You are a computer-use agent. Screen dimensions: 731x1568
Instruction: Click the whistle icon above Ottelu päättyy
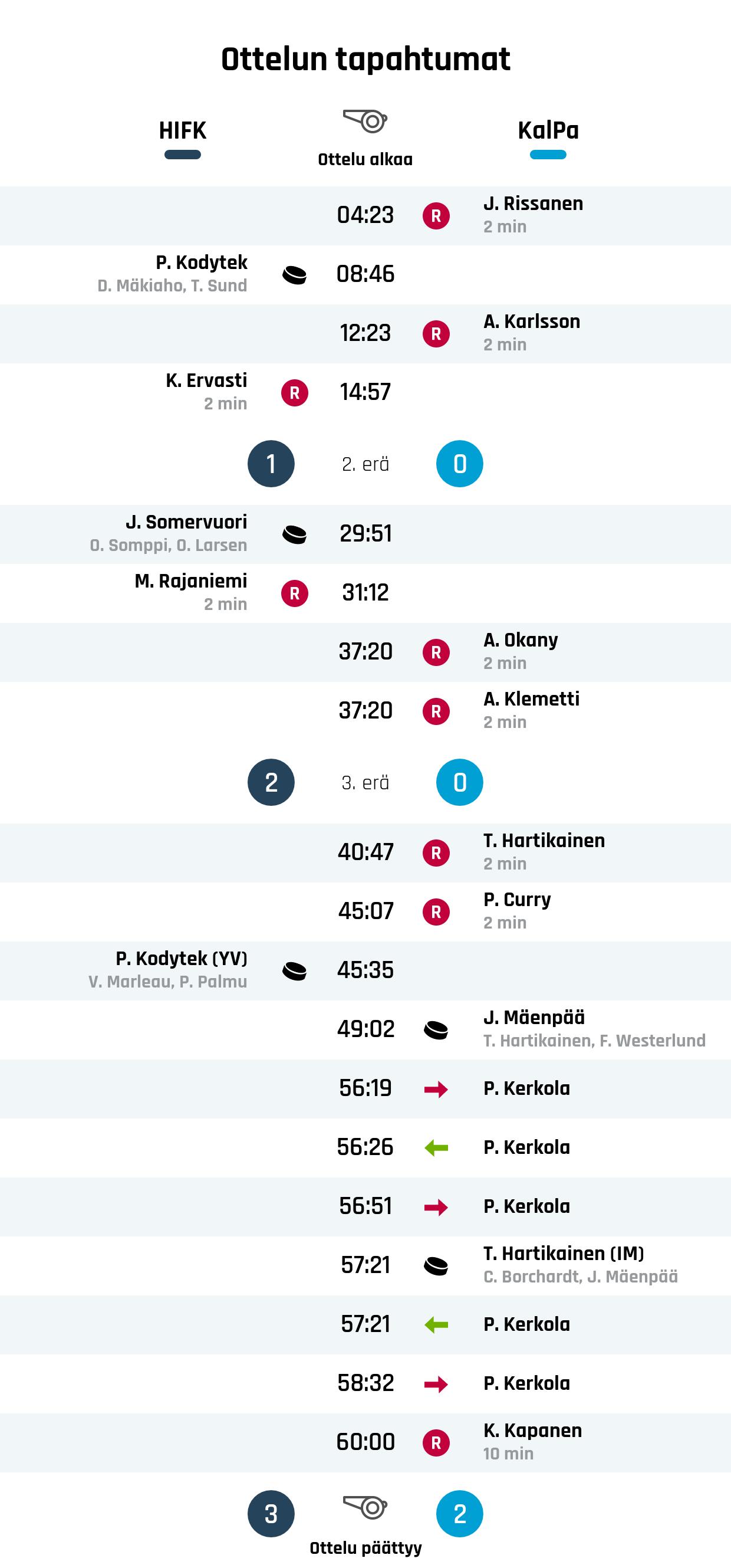pos(365,1507)
